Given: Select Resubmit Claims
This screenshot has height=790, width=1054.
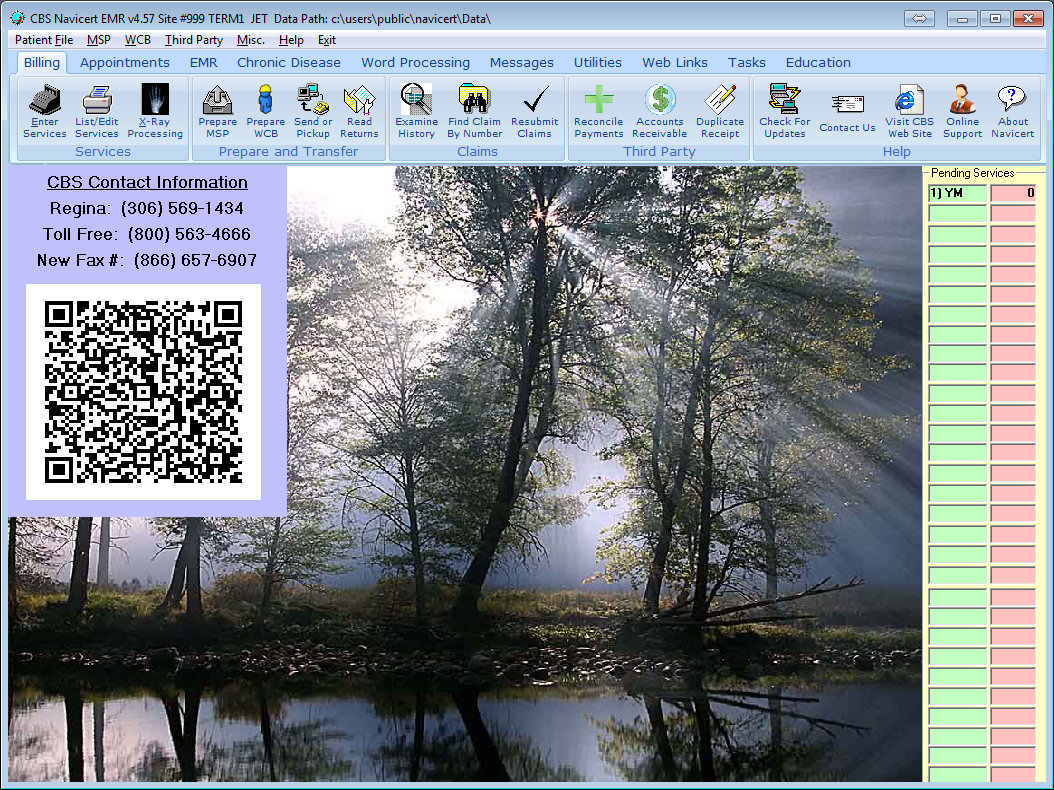Looking at the screenshot, I should (x=534, y=110).
